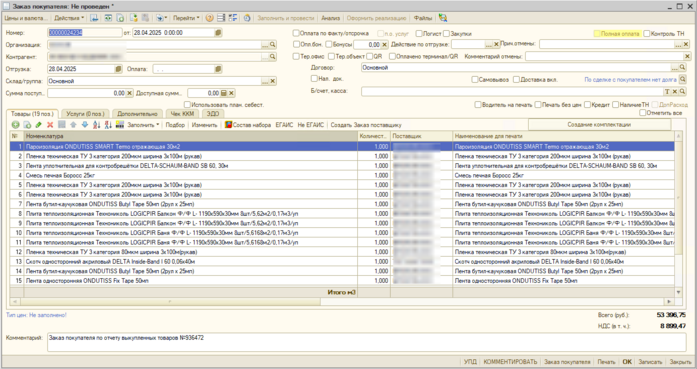Toggle Контроль ТН checkbox
697x369 pixels.
pos(647,33)
